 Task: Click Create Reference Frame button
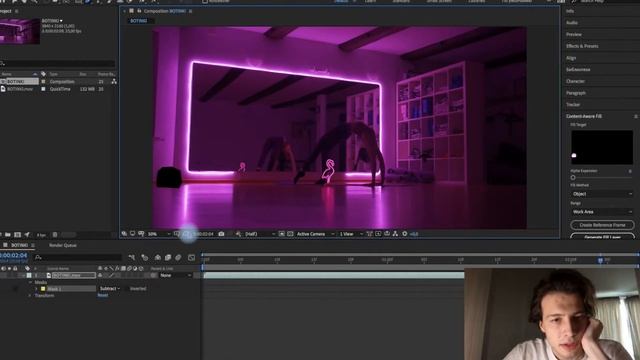tap(602, 225)
